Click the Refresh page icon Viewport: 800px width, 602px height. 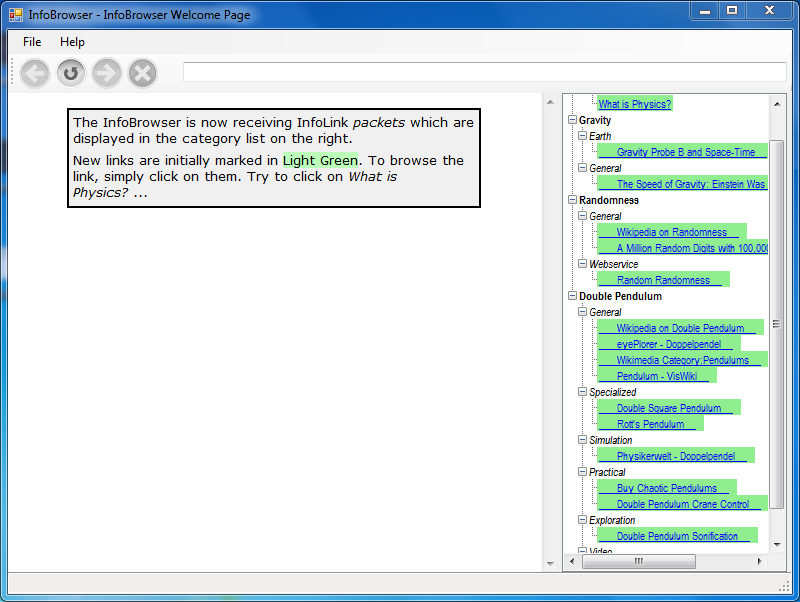tap(71, 73)
